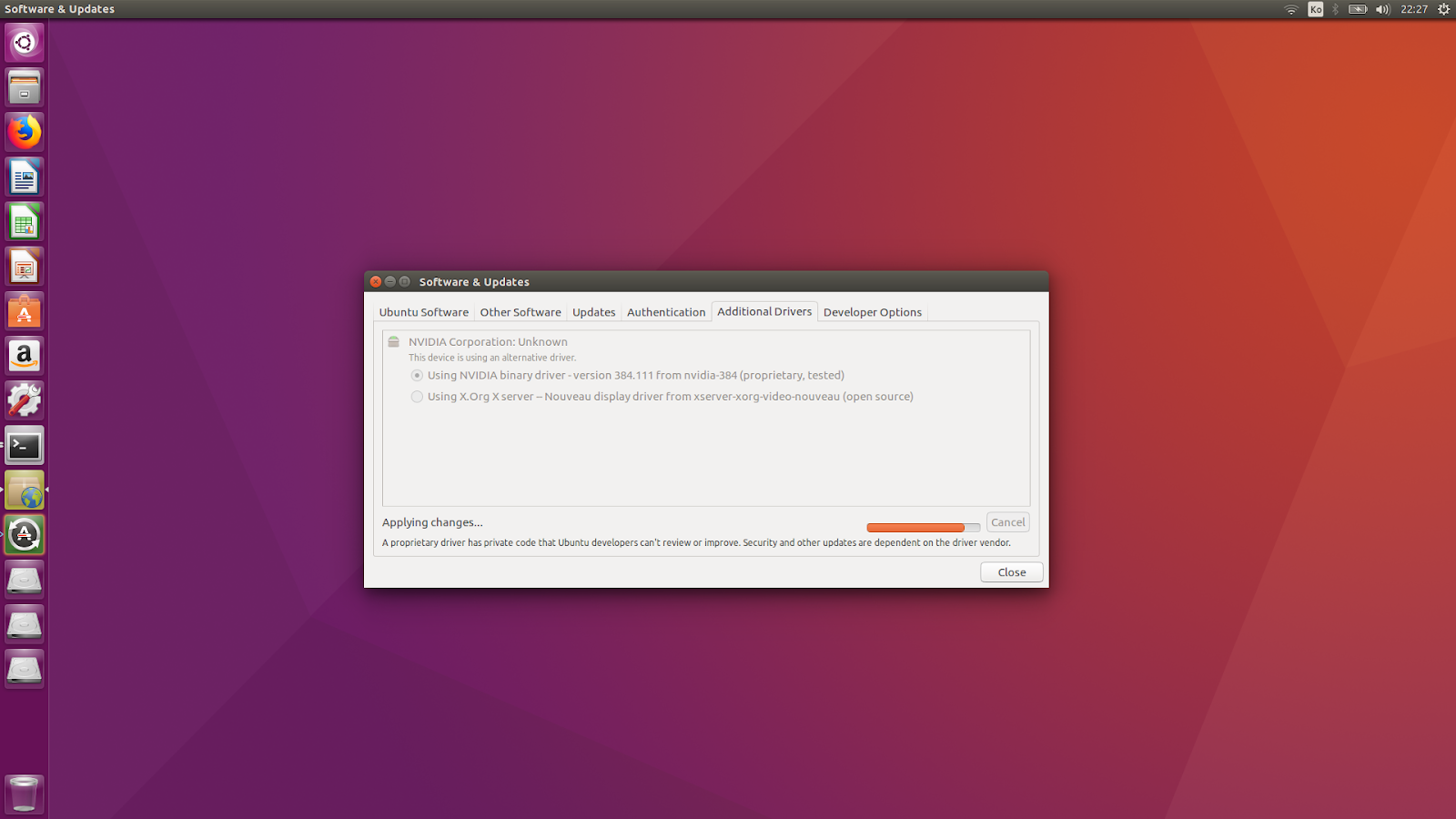This screenshot has height=819, width=1456.
Task: Cancel applying driver changes
Action: click(x=1008, y=522)
